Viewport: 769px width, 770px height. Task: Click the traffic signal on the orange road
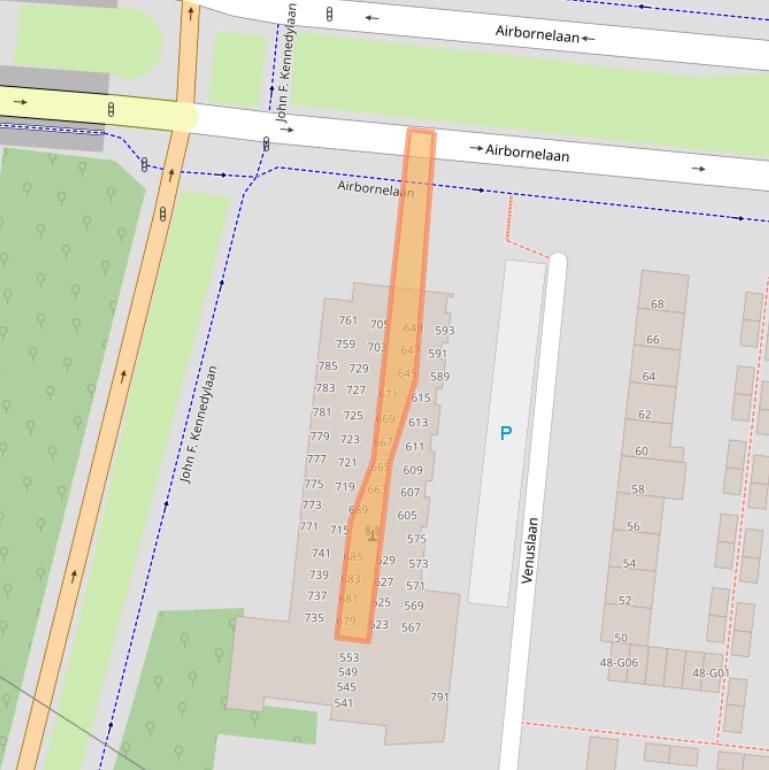pos(162,213)
